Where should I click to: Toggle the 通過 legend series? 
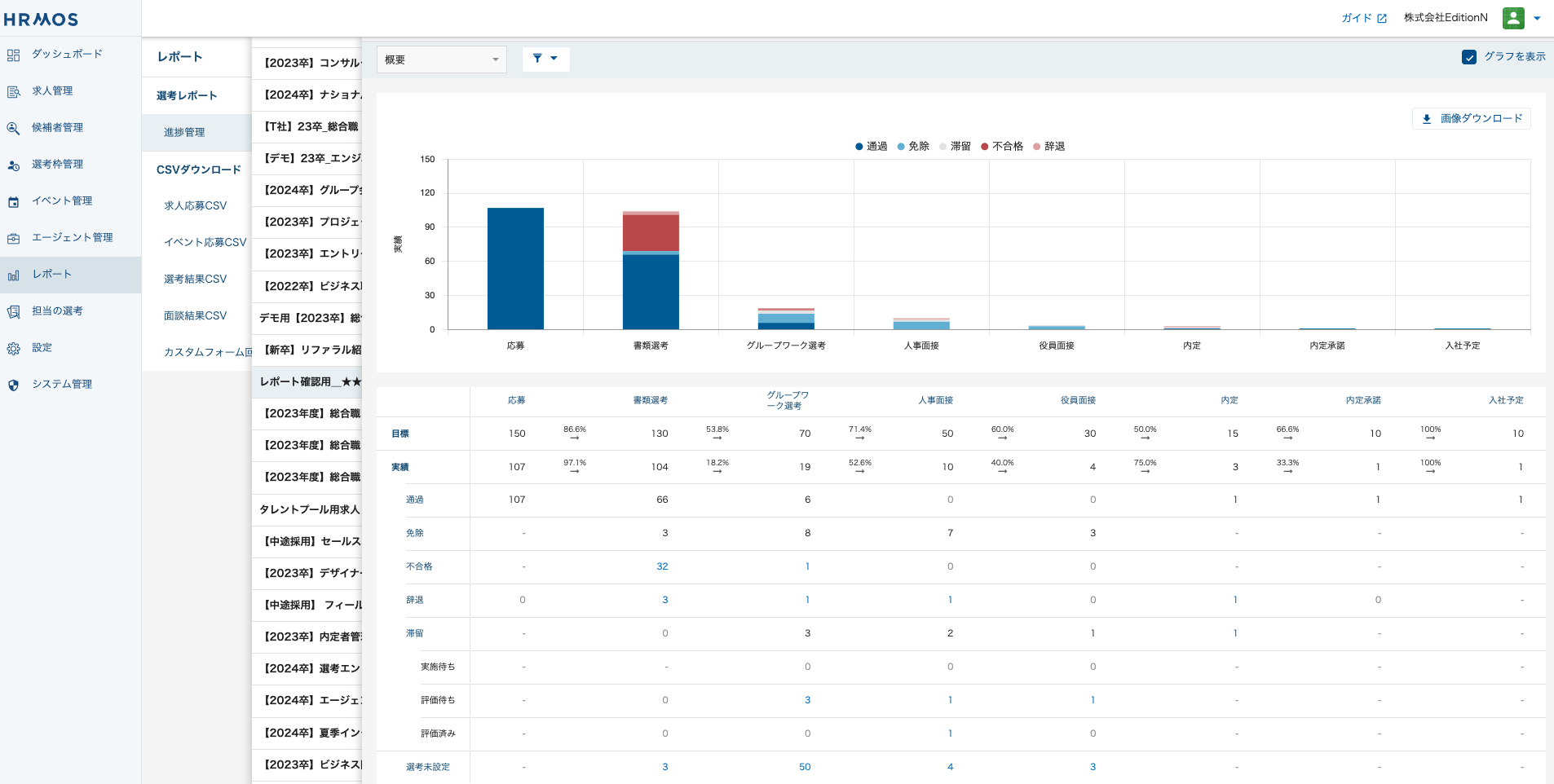coord(871,147)
